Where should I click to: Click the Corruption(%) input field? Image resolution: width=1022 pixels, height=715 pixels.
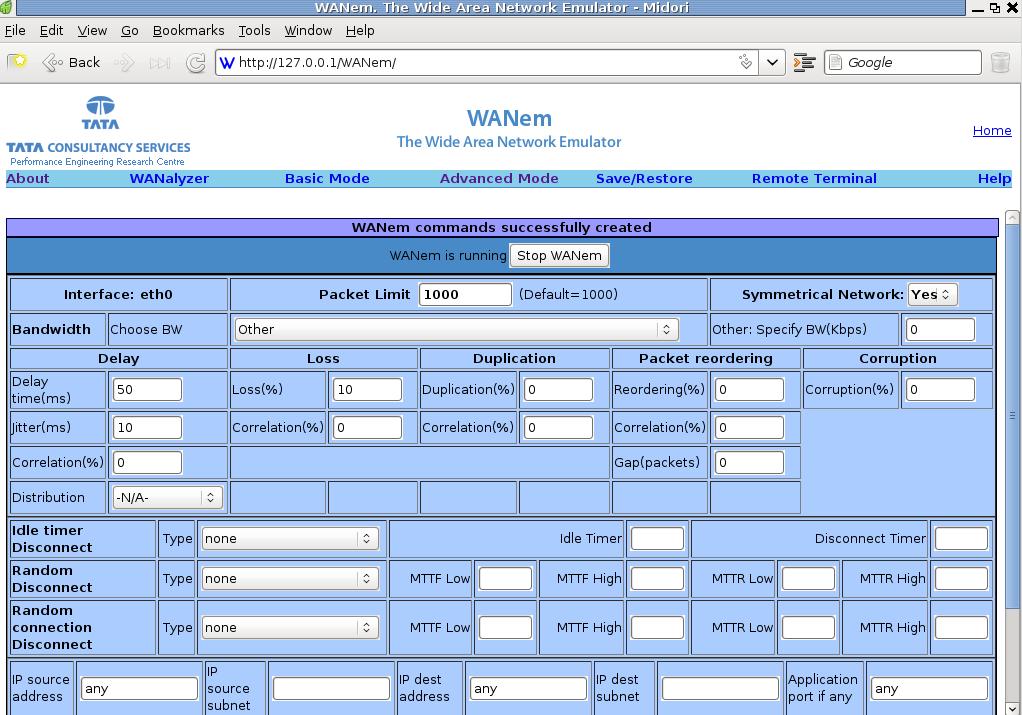pos(940,390)
